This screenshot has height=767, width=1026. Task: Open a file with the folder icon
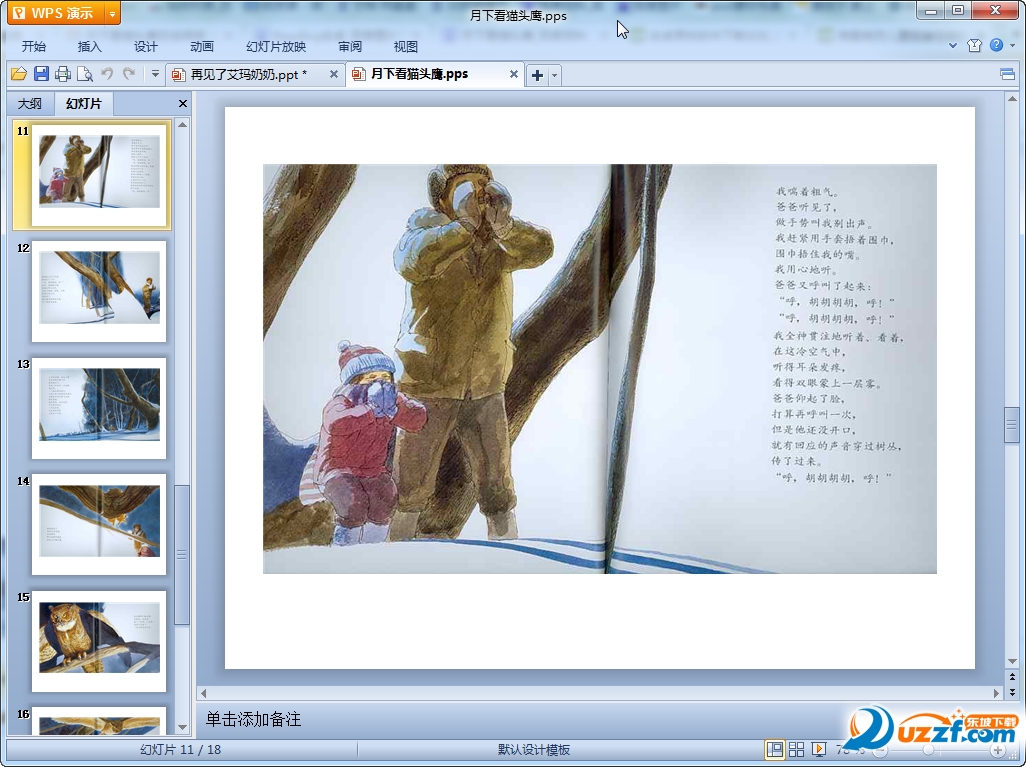[x=19, y=74]
